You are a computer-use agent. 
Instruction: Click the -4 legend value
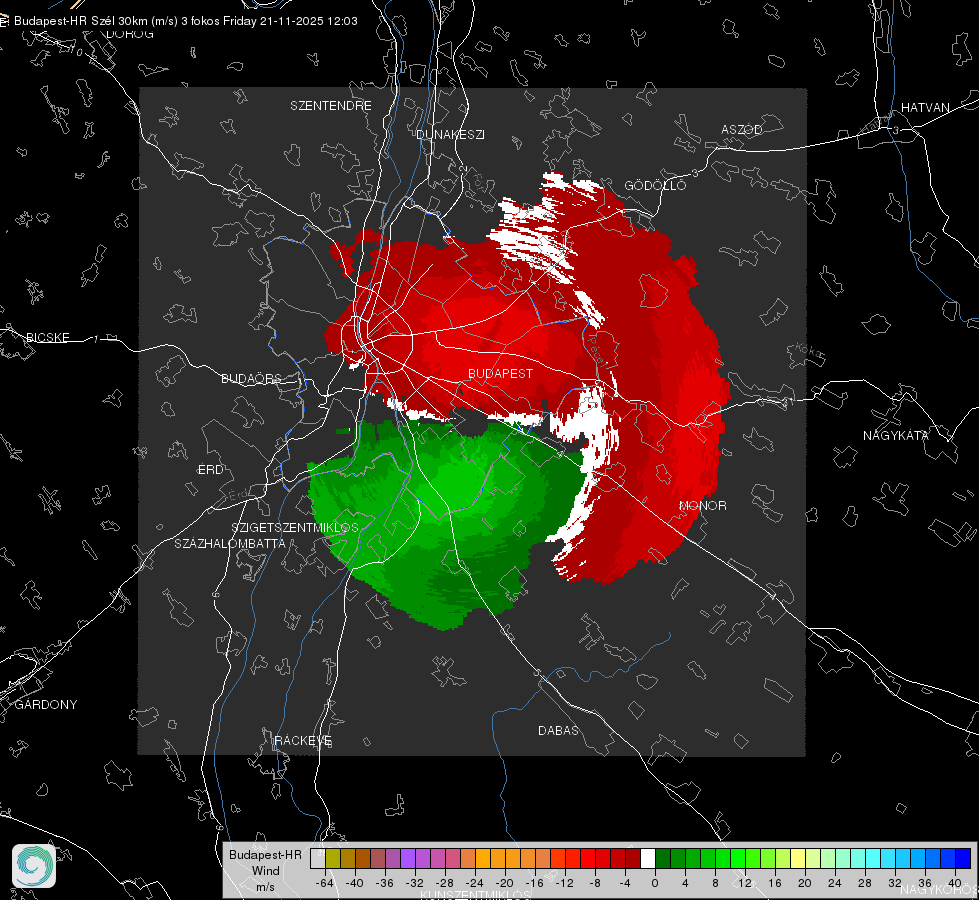[624, 883]
